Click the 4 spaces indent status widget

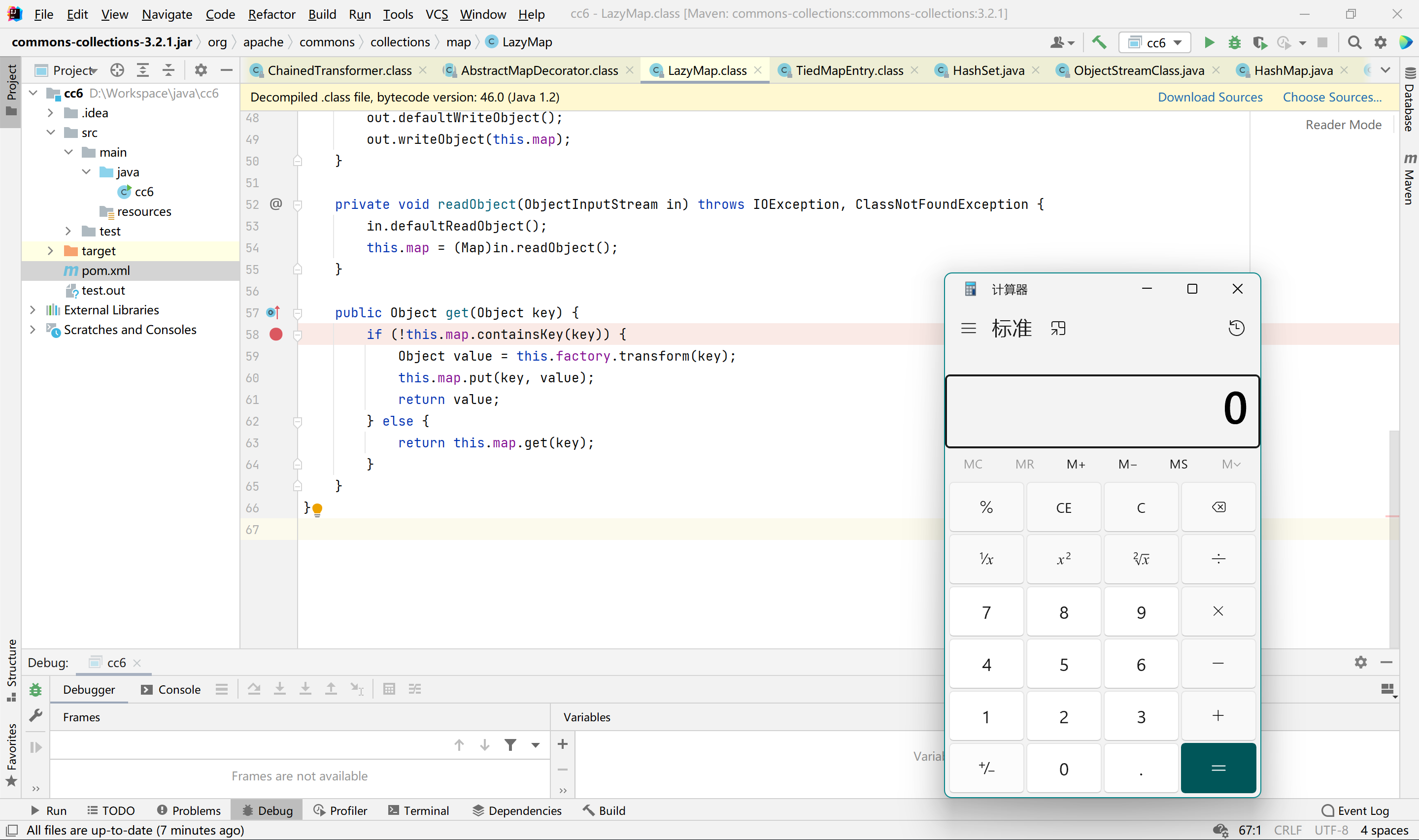[x=1384, y=830]
